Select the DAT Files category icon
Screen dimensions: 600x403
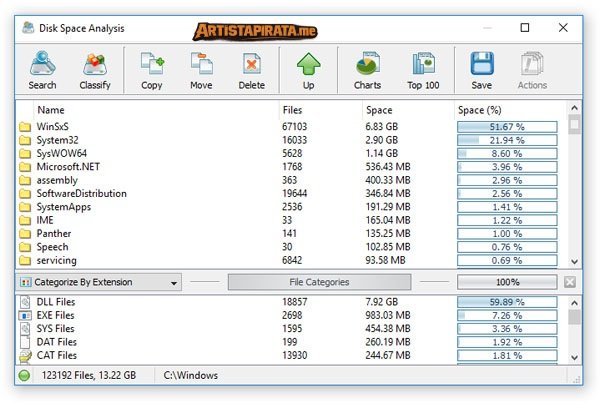pos(25,342)
